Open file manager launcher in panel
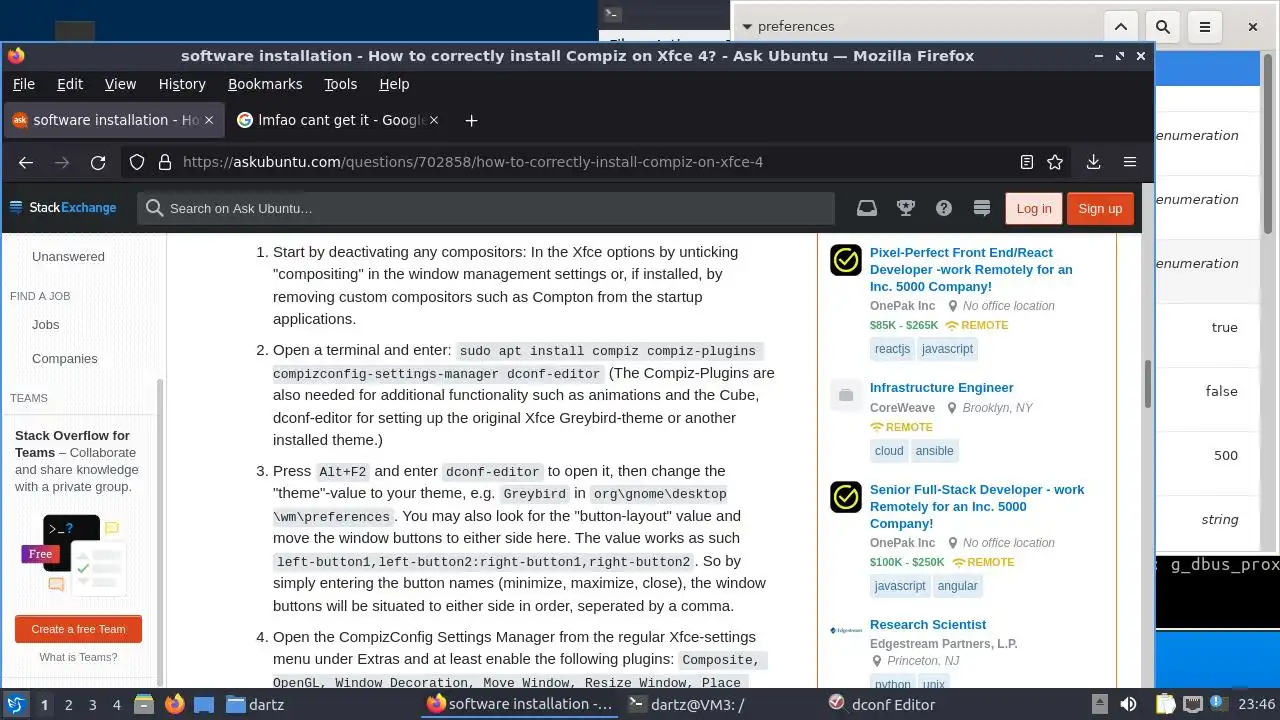The image size is (1280, 720). click(143, 704)
